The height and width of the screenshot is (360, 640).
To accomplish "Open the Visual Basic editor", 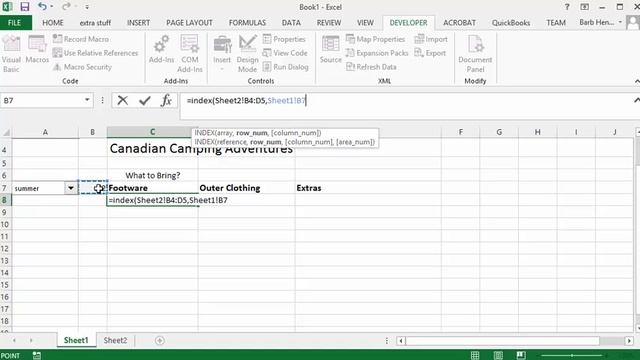I will pyautogui.click(x=11, y=54).
